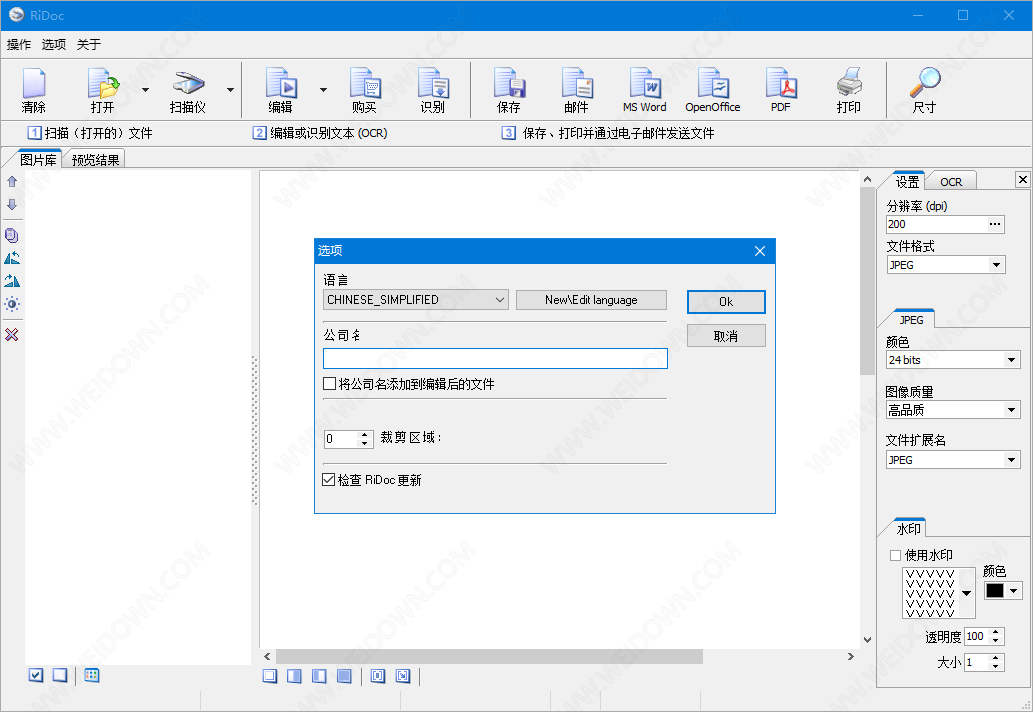This screenshot has height=712, width=1033.
Task: Click the deselect all images icon
Action: coord(60,675)
